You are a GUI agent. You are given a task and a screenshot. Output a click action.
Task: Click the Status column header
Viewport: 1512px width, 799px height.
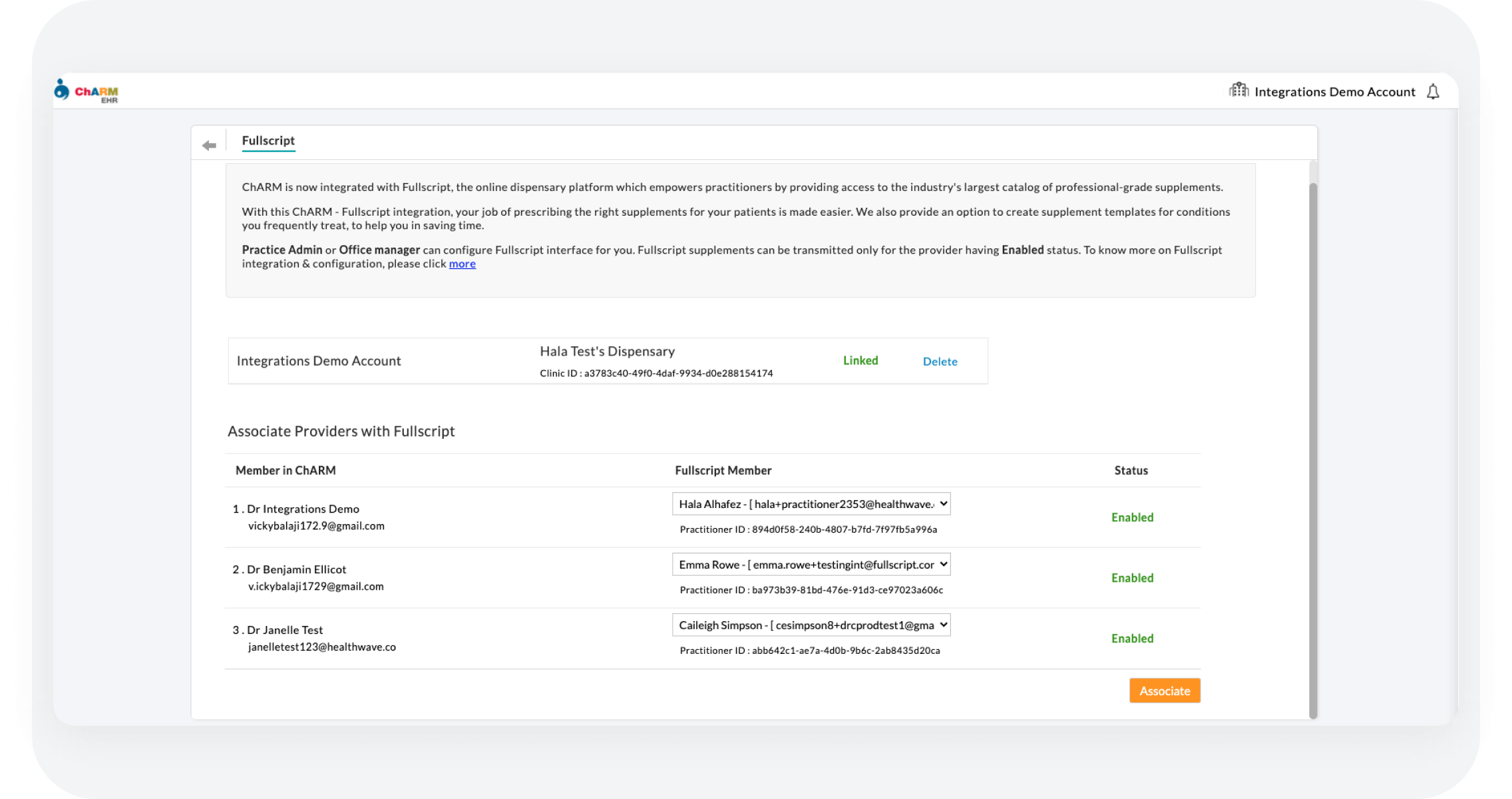click(x=1131, y=470)
